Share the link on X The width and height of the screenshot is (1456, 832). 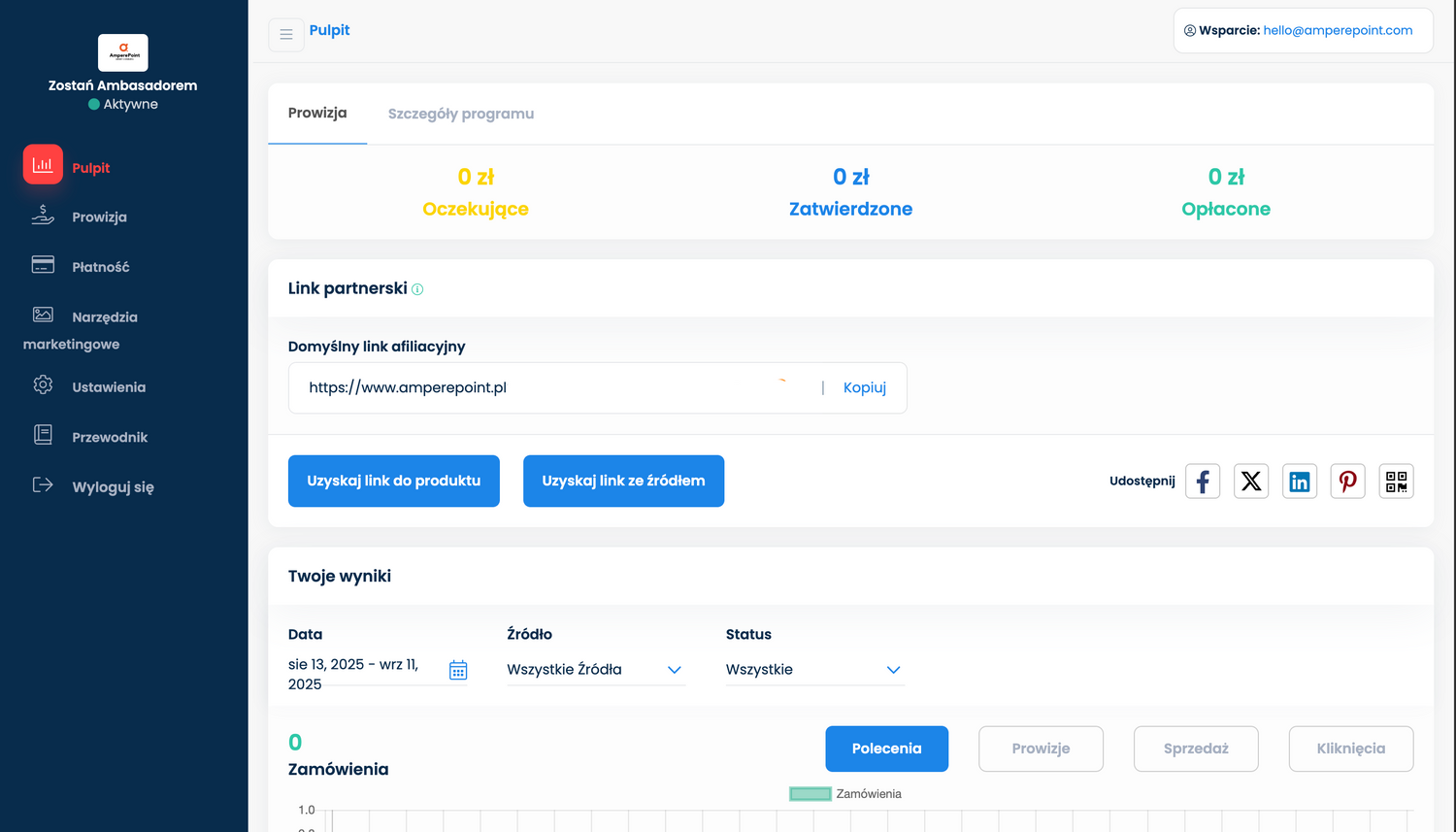coord(1251,482)
